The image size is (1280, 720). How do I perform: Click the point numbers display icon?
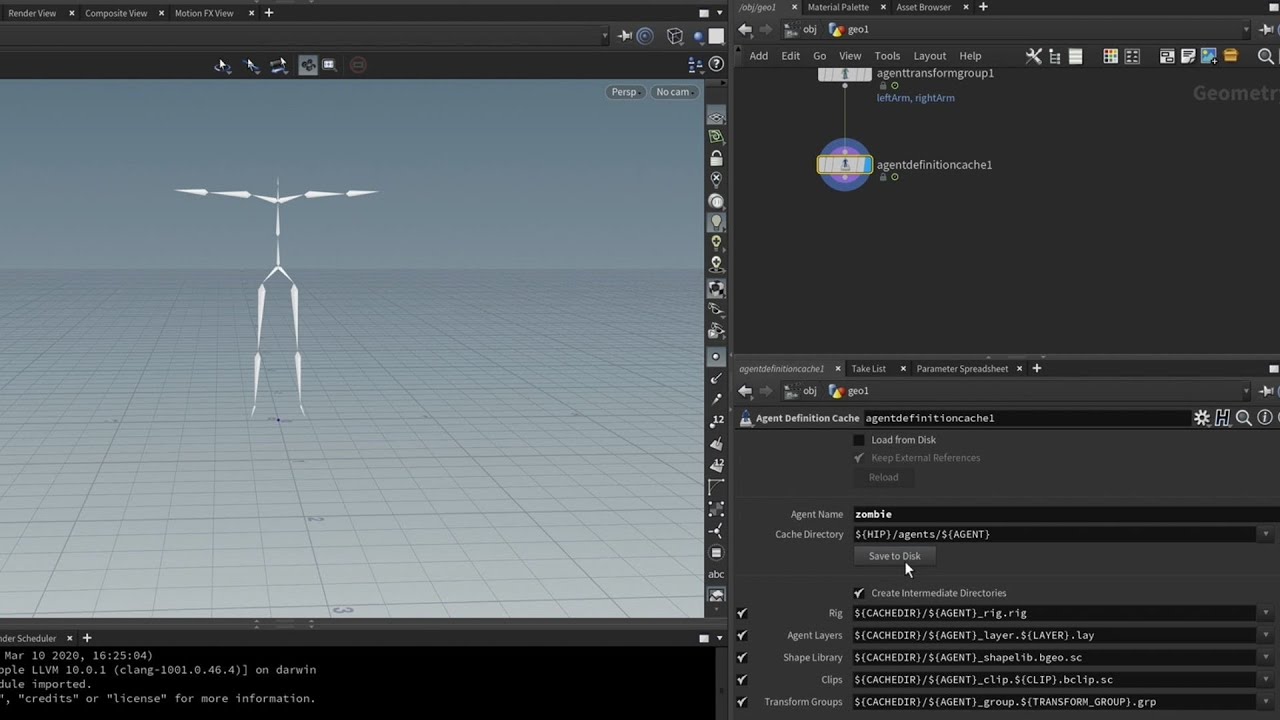tap(716, 421)
